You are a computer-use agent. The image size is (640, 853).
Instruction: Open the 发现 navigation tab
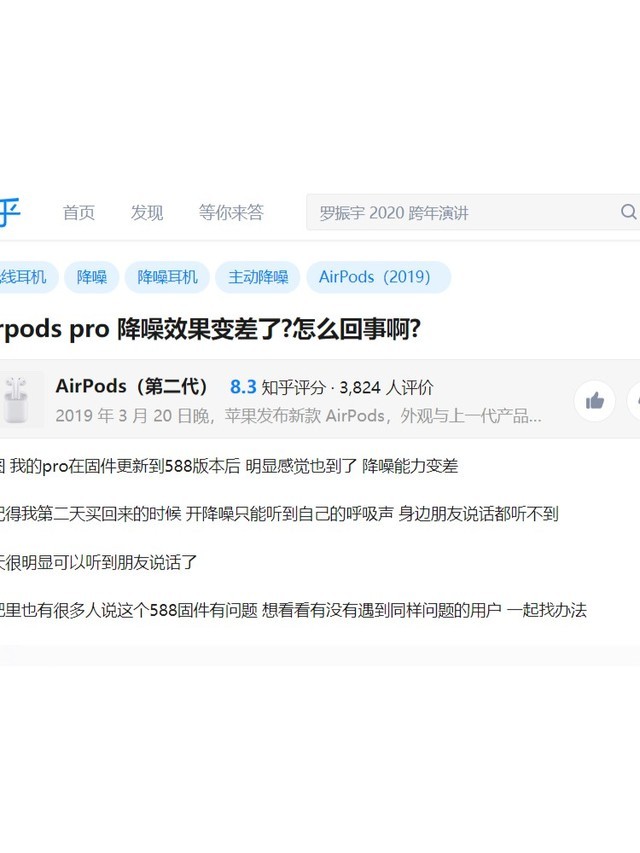147,212
